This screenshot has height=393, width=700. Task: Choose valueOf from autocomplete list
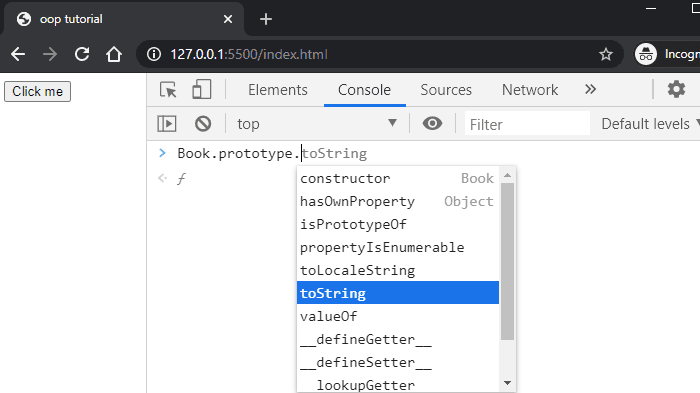point(398,316)
